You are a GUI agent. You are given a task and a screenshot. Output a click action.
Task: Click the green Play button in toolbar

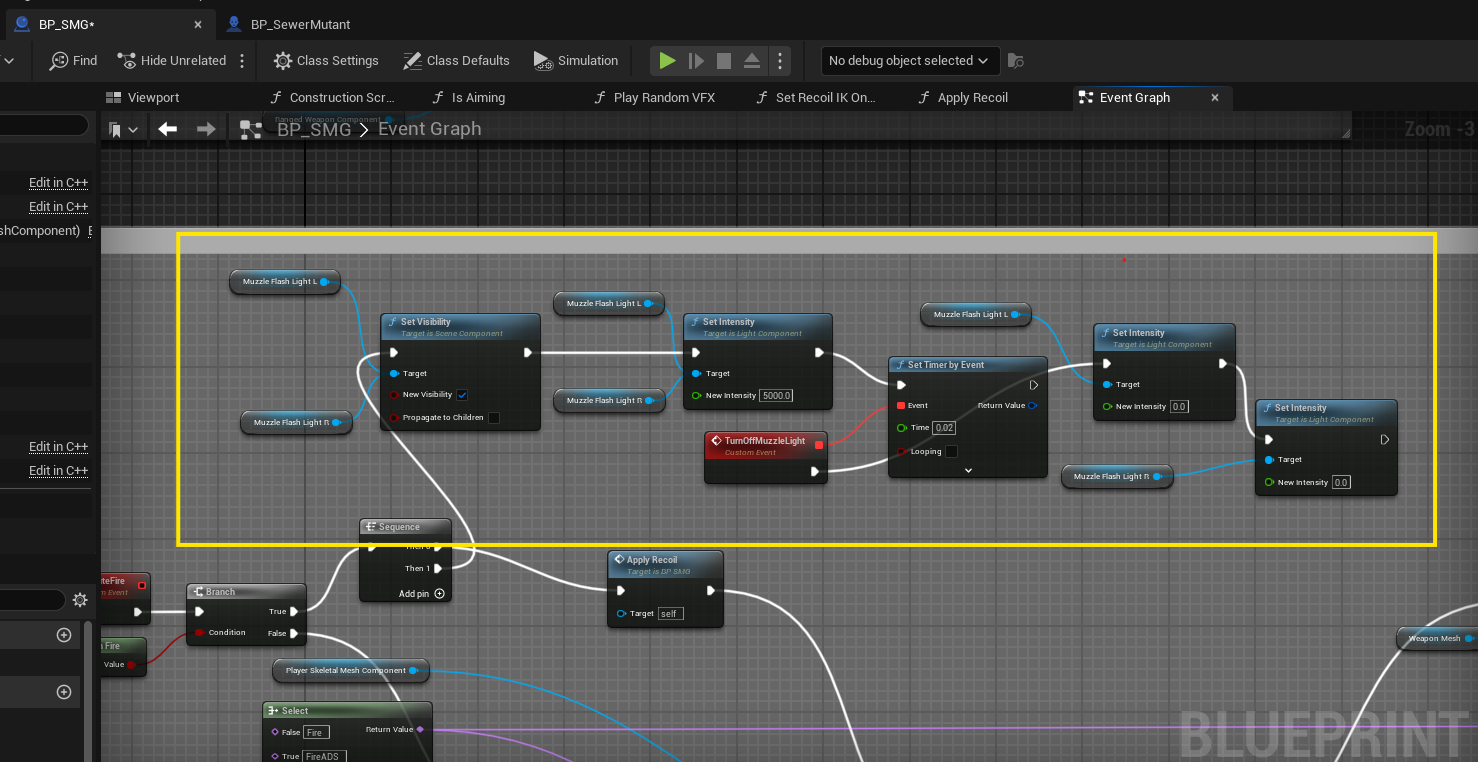click(x=667, y=61)
